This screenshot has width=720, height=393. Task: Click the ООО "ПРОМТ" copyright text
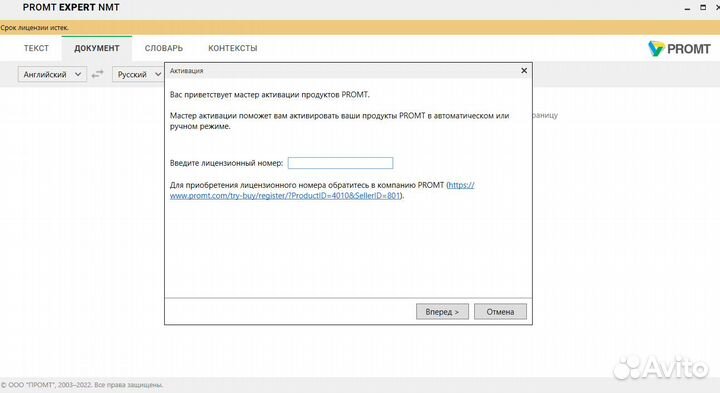(82, 385)
